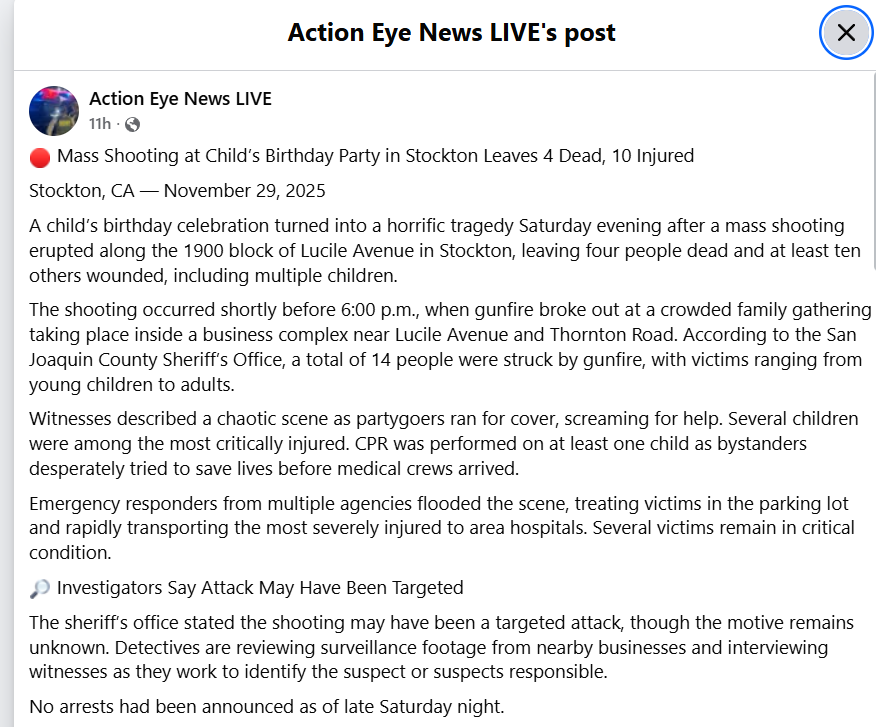This screenshot has width=876, height=727.
Task: Click the magnifying glass emoji beside Investigators
Action: tap(40, 588)
